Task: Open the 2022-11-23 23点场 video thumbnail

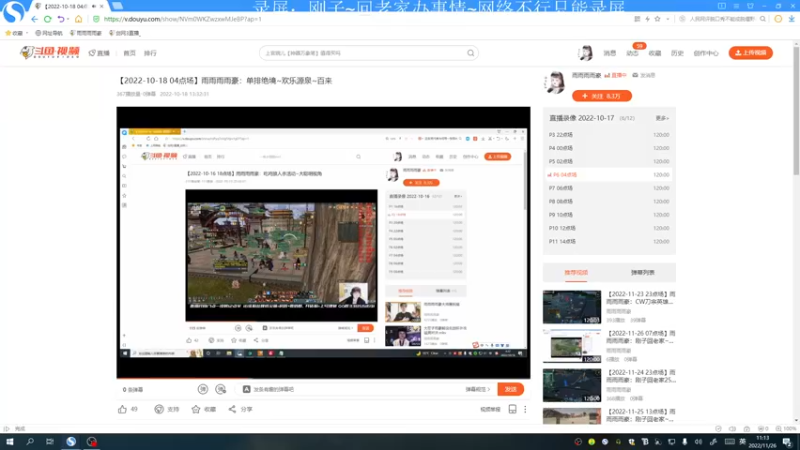Action: [x=572, y=307]
